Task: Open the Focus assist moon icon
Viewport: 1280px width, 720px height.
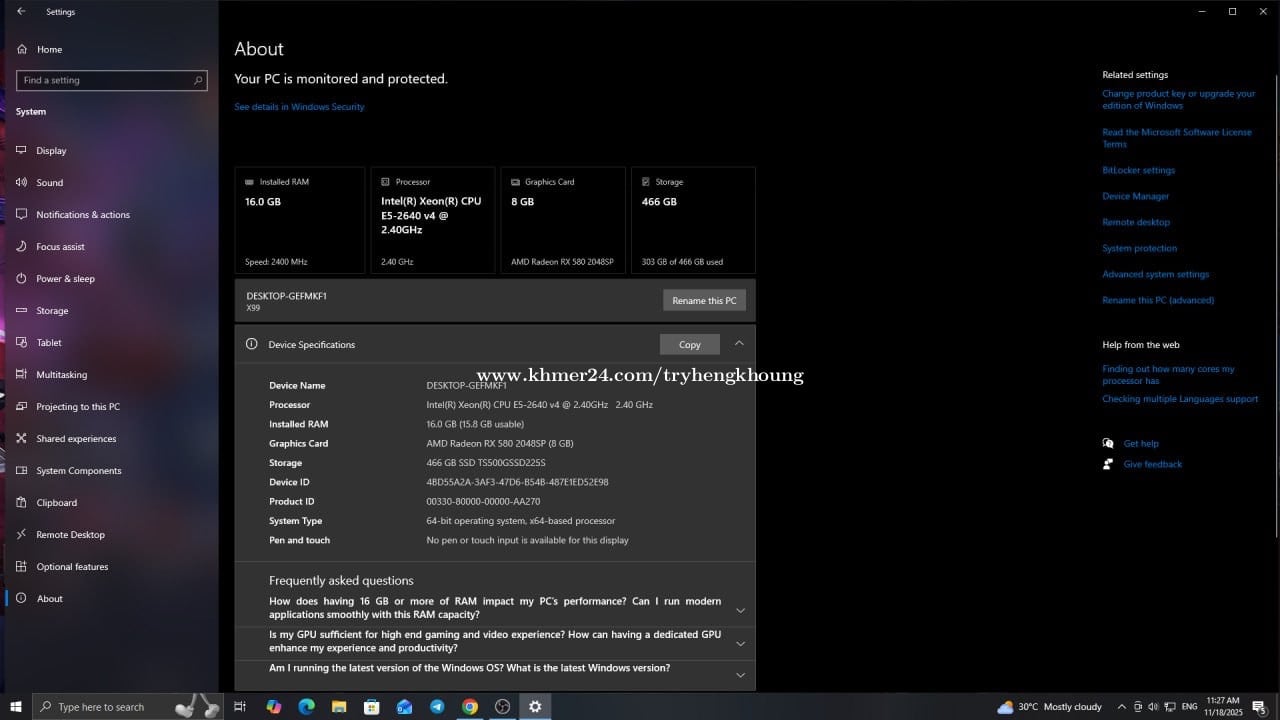Action: pos(22,247)
